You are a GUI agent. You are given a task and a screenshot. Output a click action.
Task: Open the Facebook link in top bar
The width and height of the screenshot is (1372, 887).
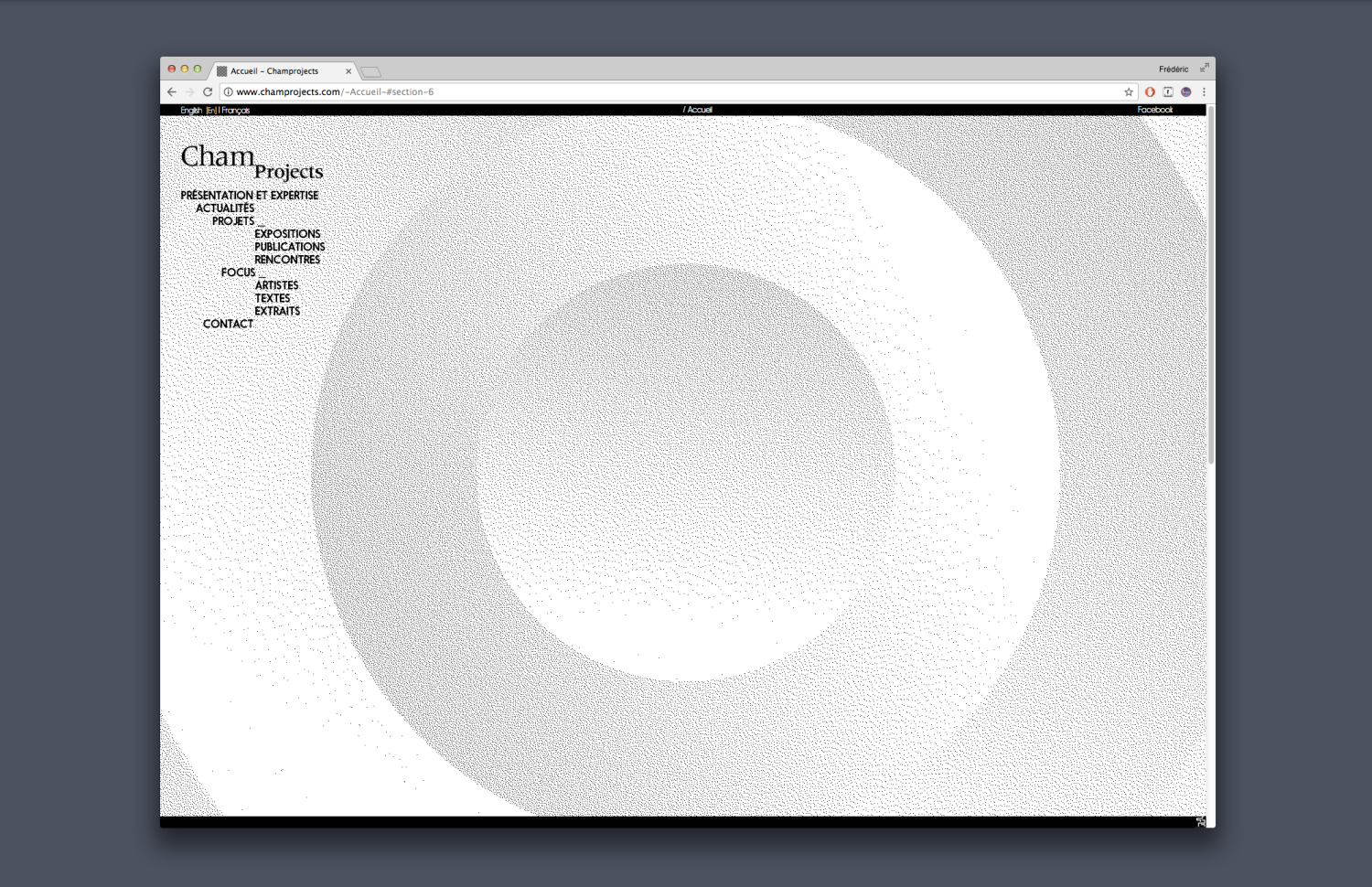click(1154, 110)
